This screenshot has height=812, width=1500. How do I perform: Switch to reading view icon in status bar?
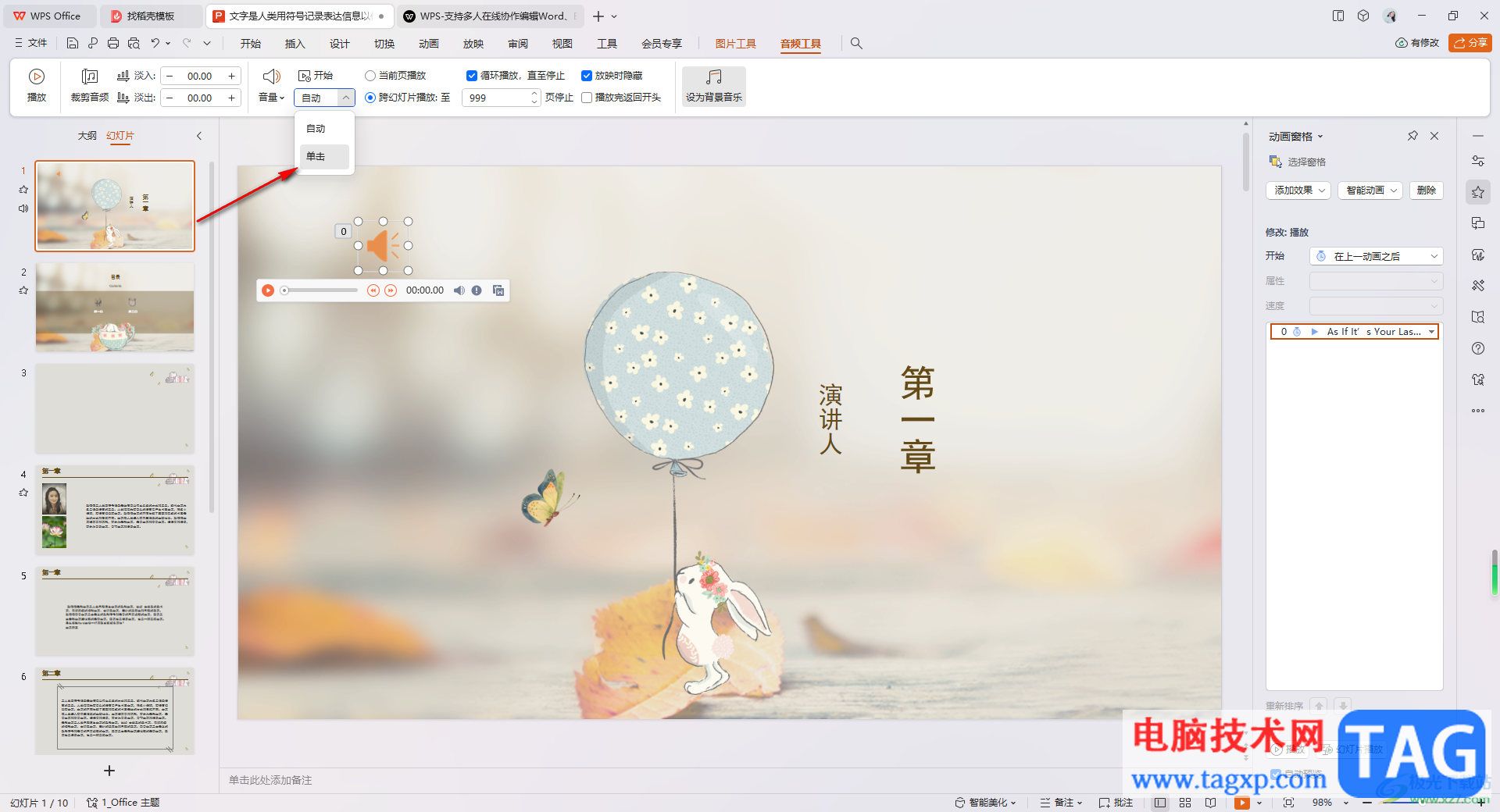[1210, 803]
